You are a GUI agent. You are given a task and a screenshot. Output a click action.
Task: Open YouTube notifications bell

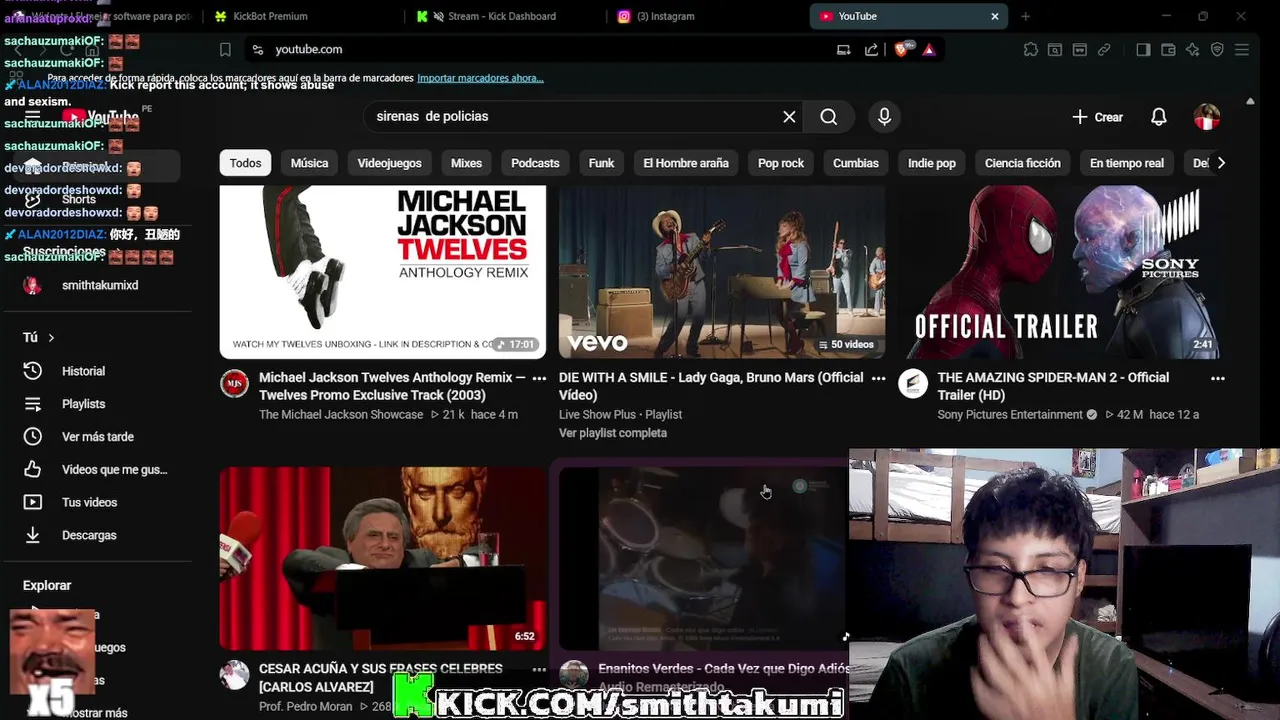tap(1158, 117)
